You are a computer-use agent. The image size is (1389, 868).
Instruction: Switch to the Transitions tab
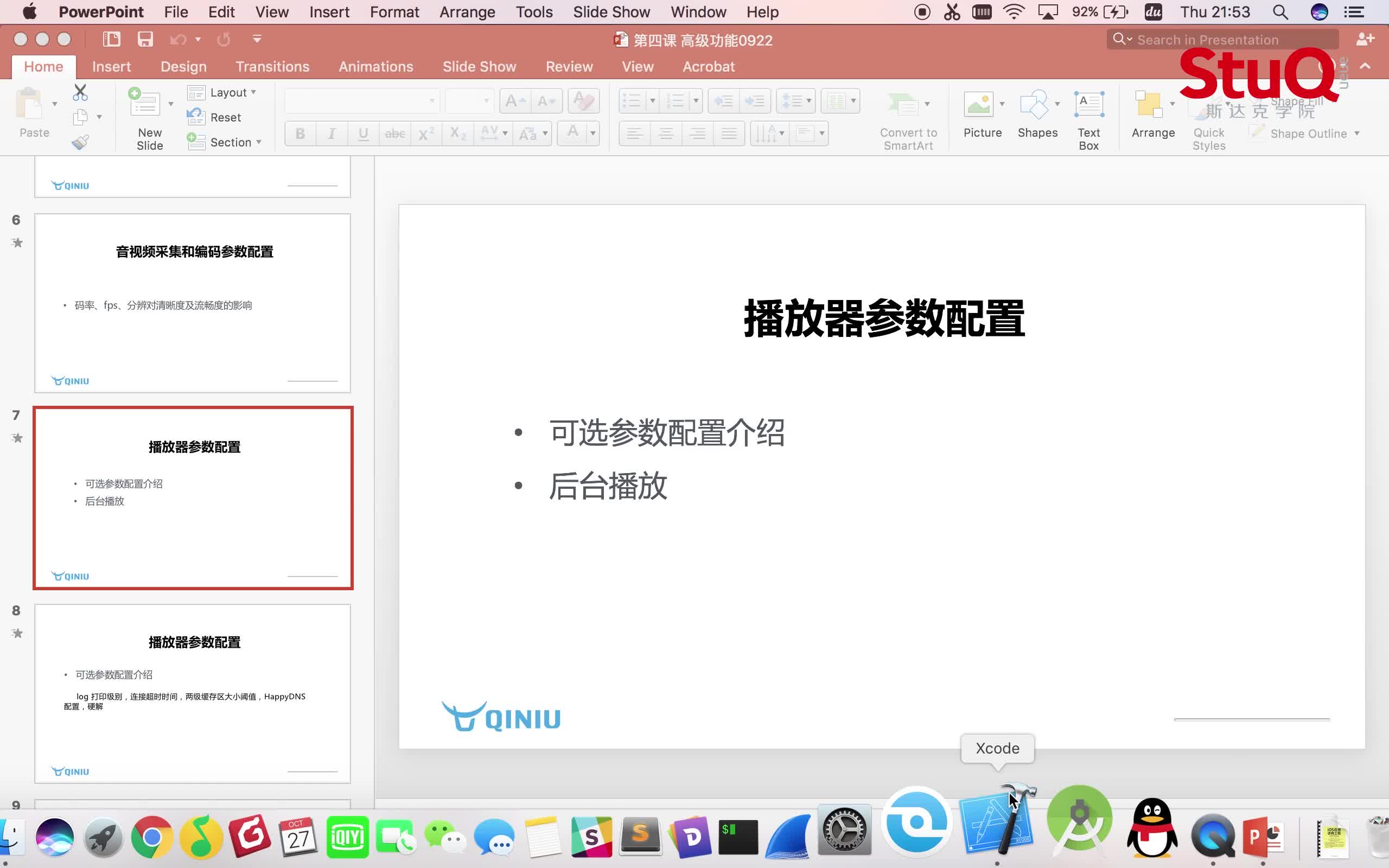[x=272, y=67]
